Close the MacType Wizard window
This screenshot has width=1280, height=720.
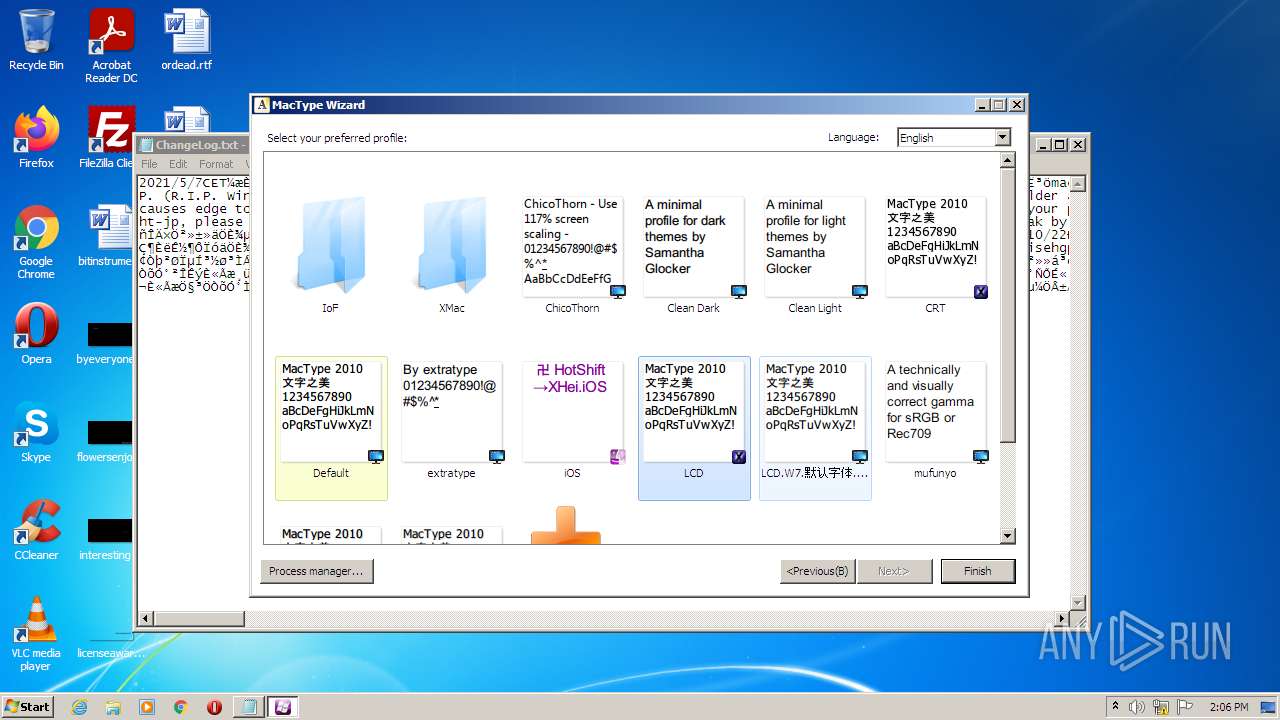[1016, 105]
